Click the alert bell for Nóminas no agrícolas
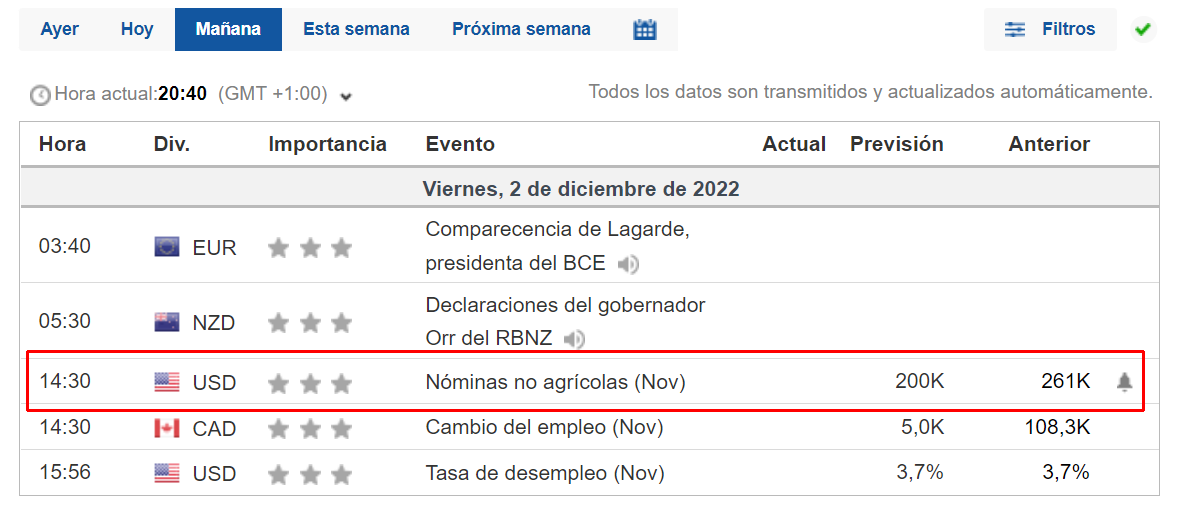The image size is (1183, 517). 1125,382
